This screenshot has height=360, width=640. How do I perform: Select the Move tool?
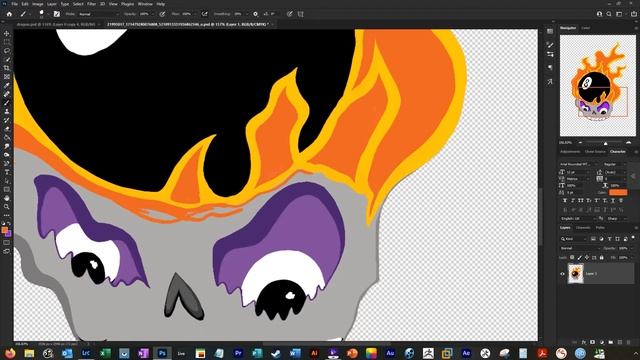pyautogui.click(x=7, y=33)
